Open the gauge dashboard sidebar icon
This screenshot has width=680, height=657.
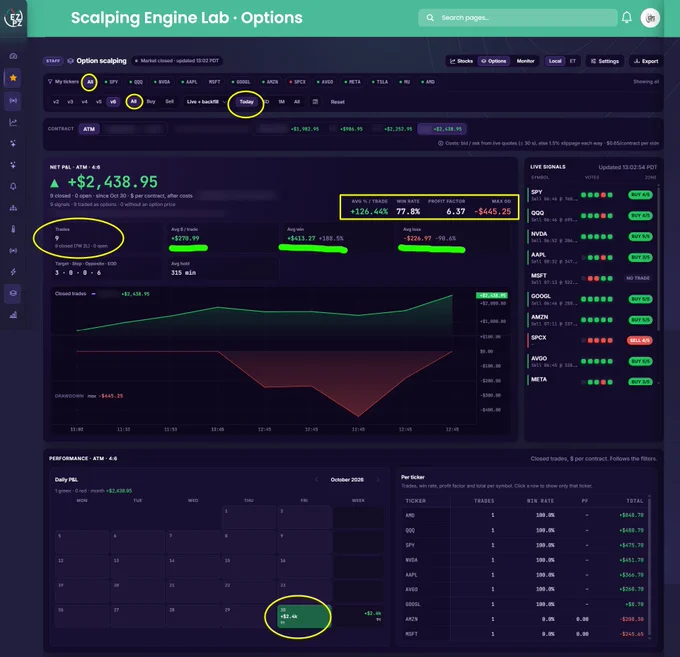click(13, 56)
